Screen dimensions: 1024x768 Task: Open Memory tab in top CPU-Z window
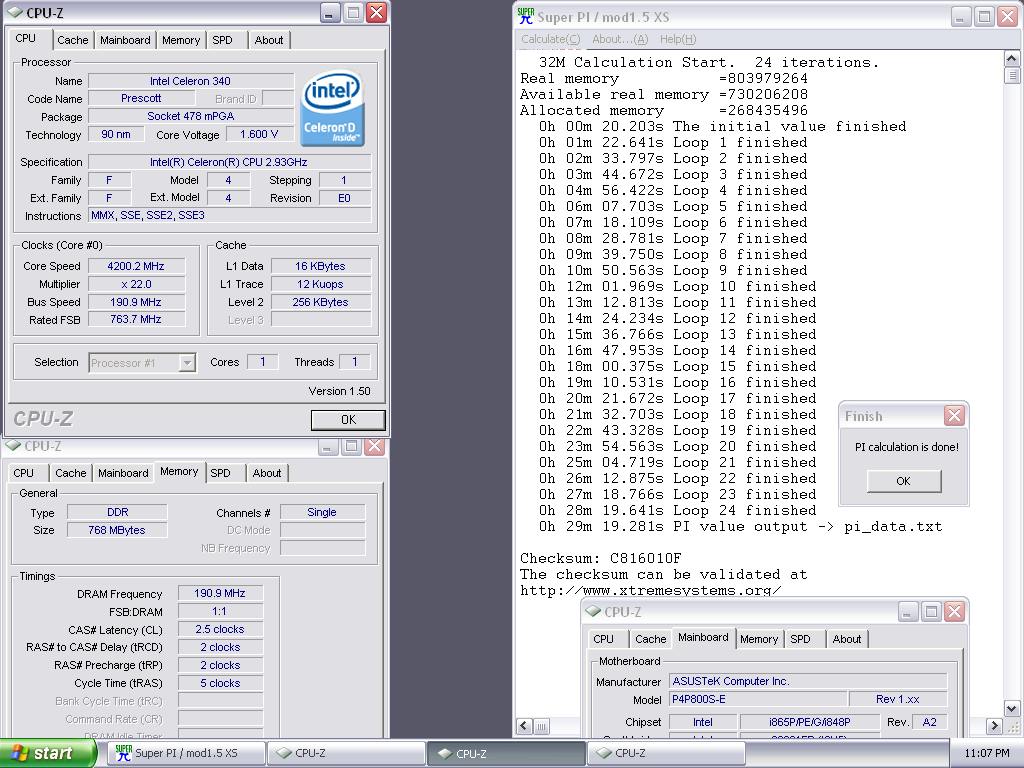[181, 40]
